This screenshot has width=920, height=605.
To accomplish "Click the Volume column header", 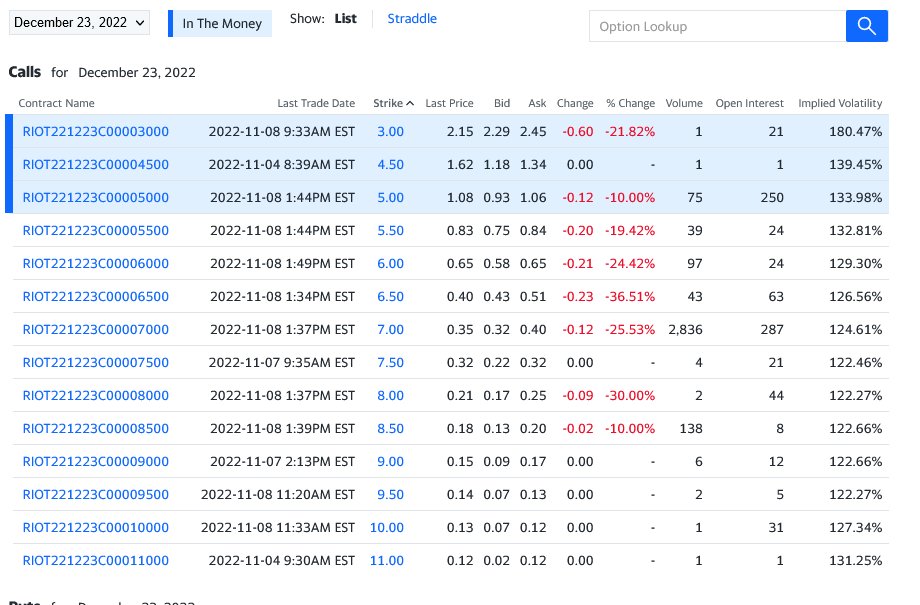I will click(684, 103).
